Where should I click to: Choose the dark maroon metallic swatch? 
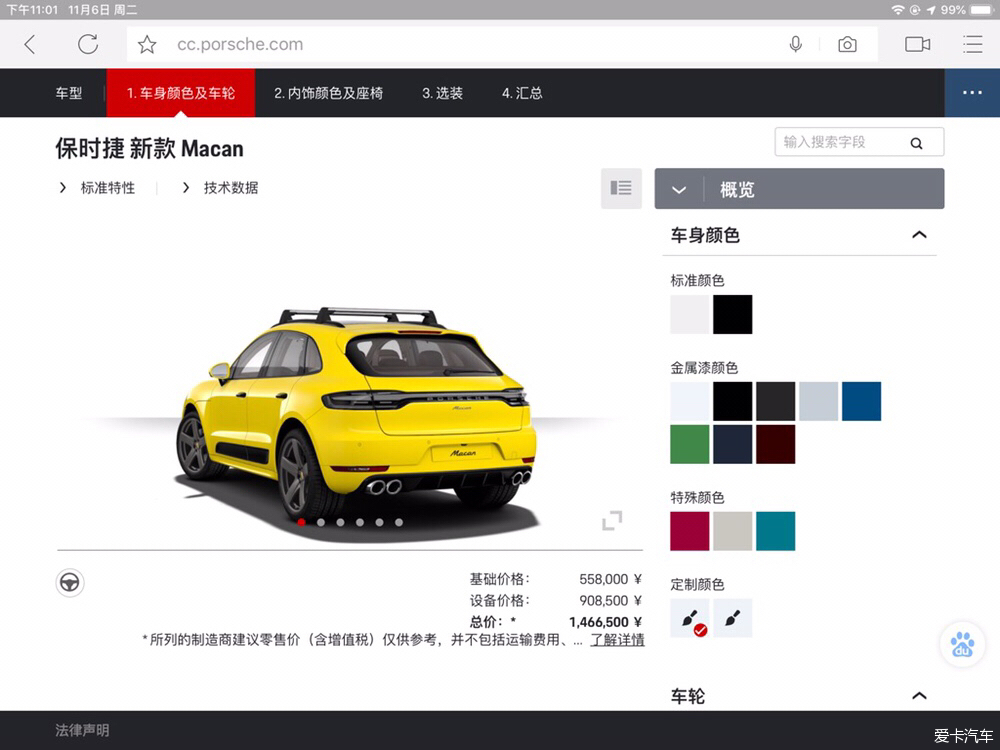click(x=776, y=444)
